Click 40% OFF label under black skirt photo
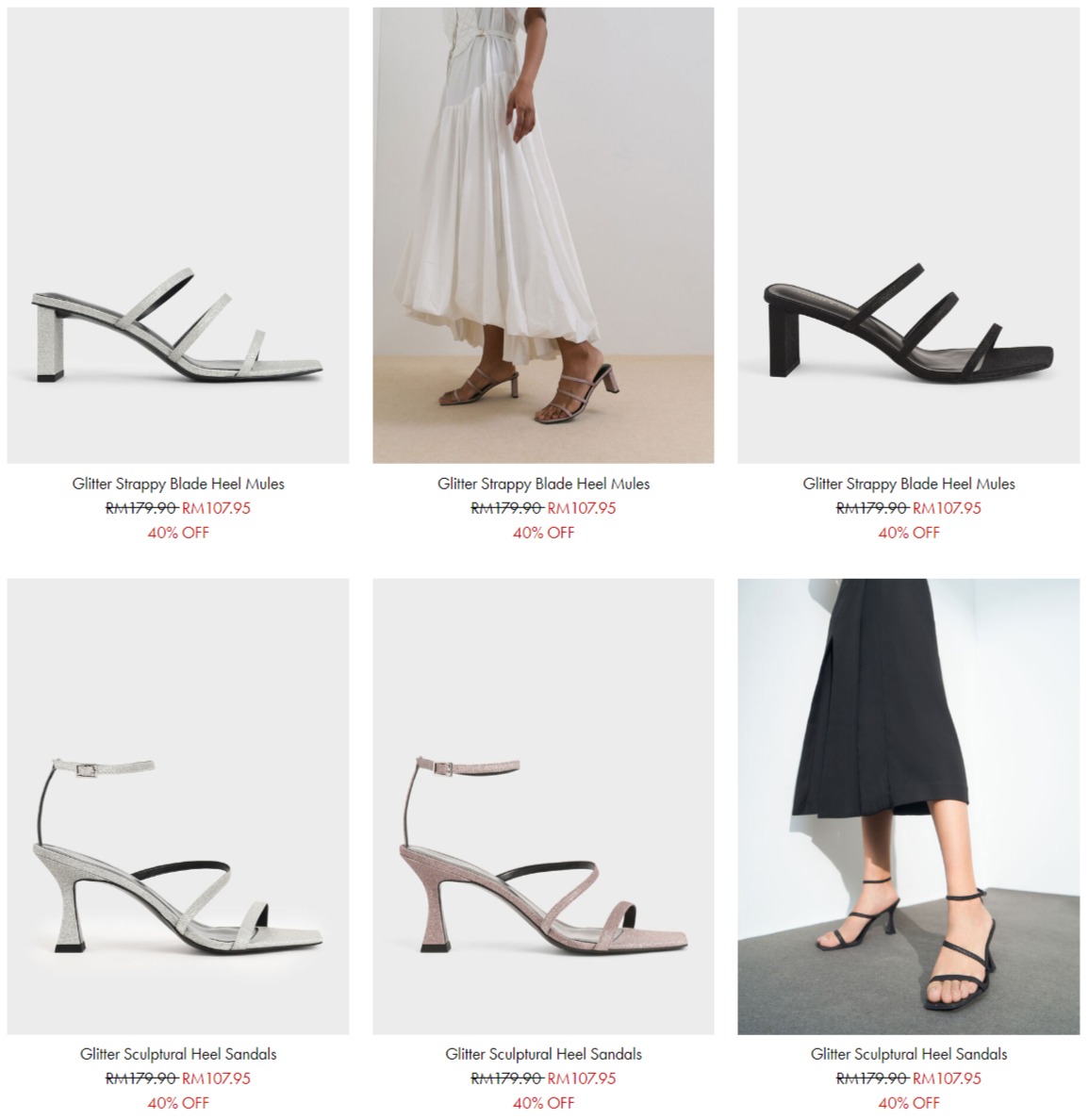This screenshot has height=1120, width=1089. tap(908, 1103)
